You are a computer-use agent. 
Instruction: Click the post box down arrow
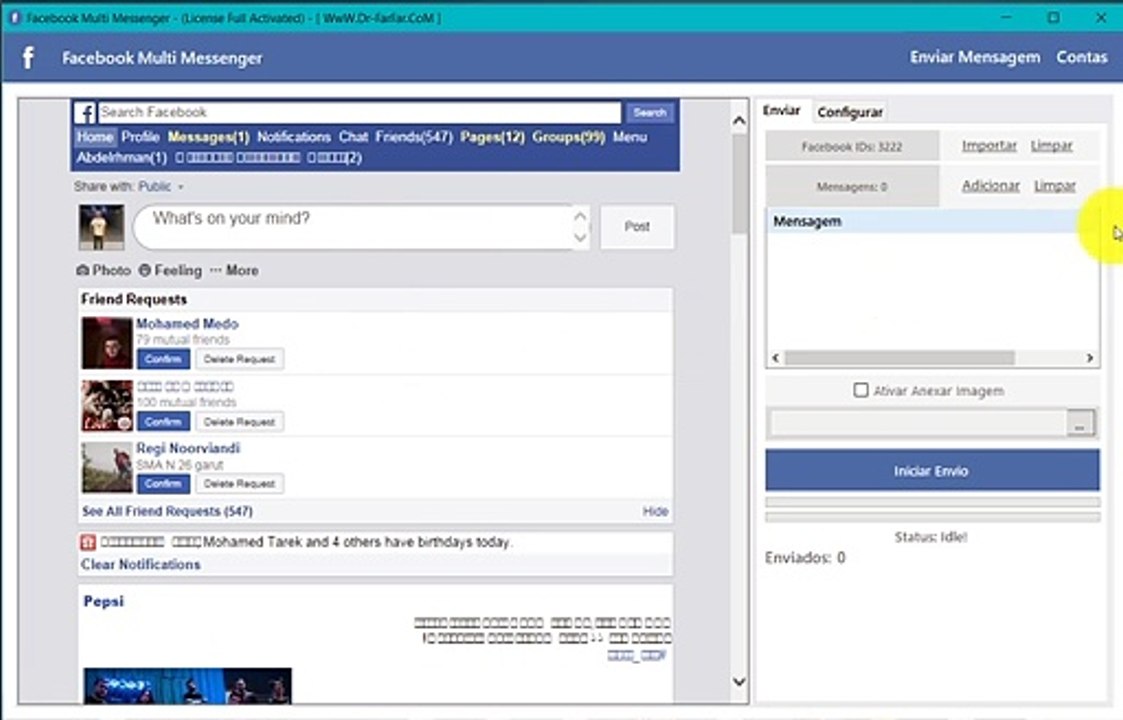pyautogui.click(x=580, y=238)
